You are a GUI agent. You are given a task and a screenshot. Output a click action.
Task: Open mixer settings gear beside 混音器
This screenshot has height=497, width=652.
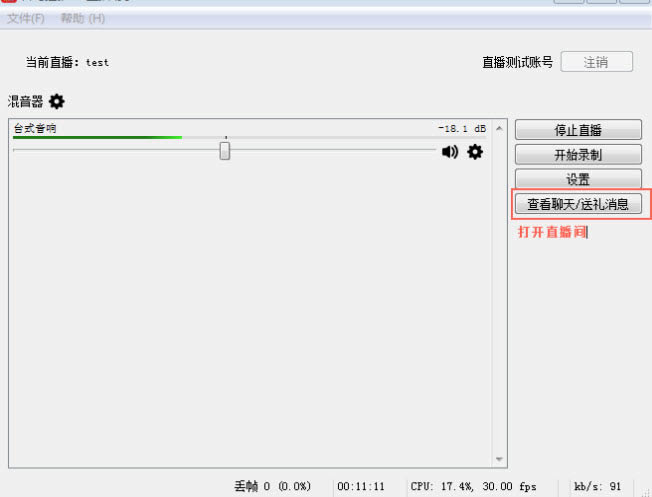click(57, 101)
